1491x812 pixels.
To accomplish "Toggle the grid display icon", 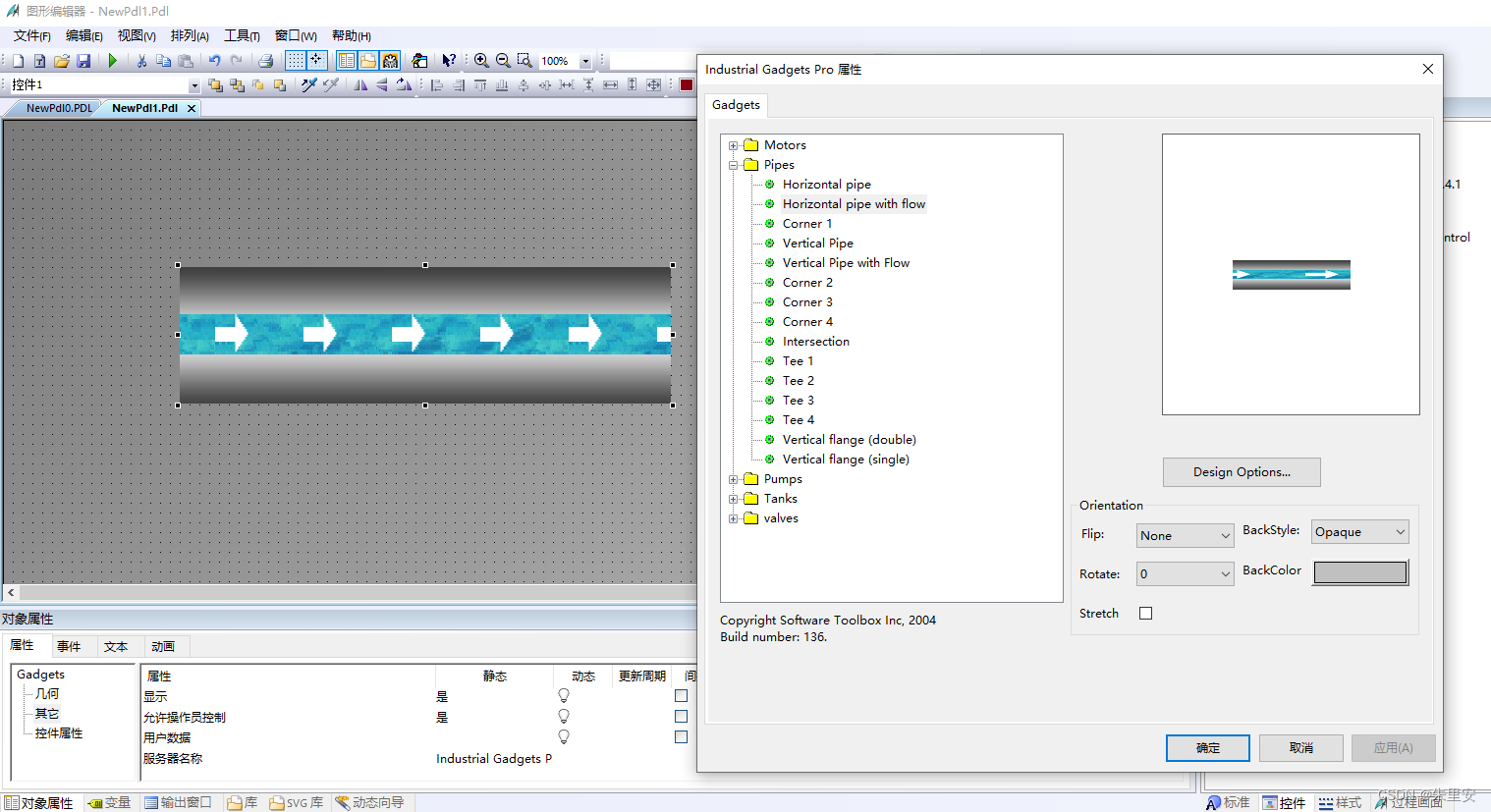I will pyautogui.click(x=295, y=60).
